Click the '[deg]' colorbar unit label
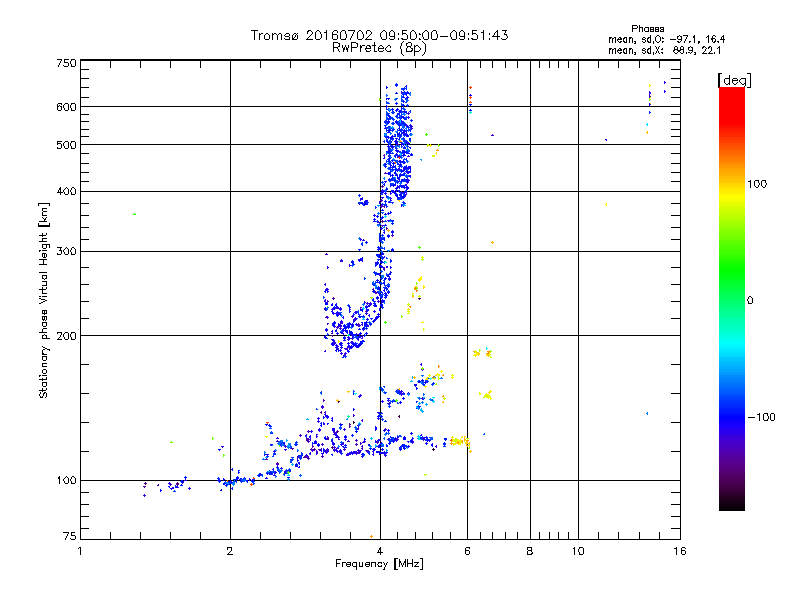This screenshot has width=800, height=600. click(x=734, y=80)
